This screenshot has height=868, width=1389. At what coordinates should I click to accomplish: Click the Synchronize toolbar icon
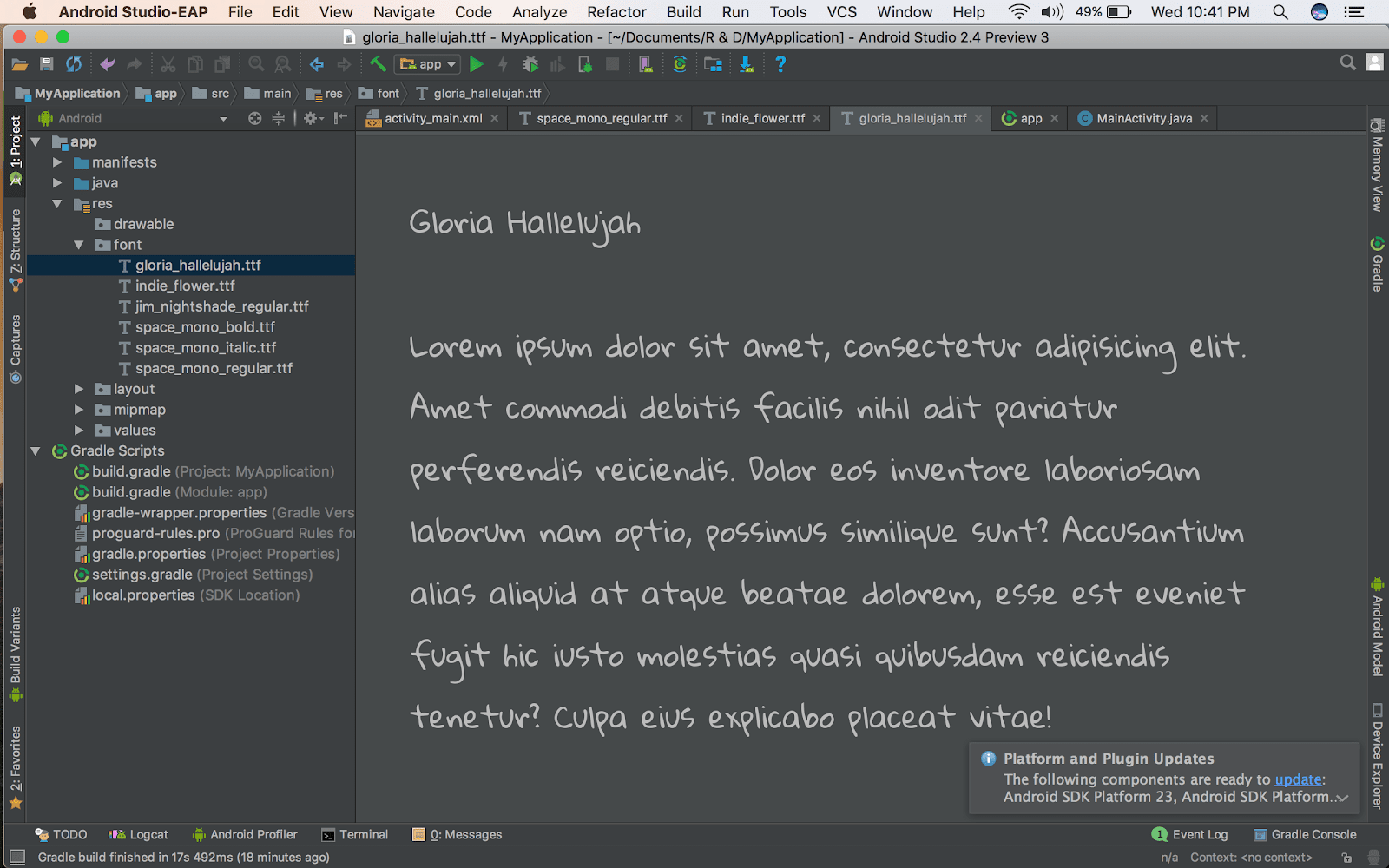click(x=74, y=64)
